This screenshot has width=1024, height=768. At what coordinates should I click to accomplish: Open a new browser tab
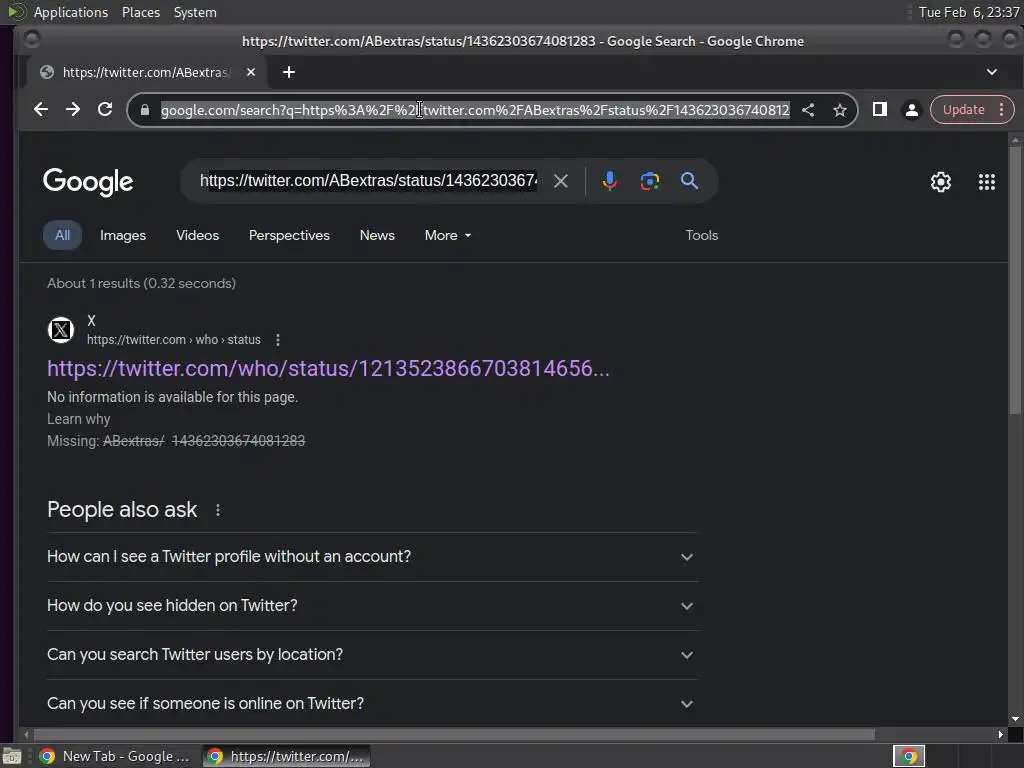pyautogui.click(x=289, y=72)
